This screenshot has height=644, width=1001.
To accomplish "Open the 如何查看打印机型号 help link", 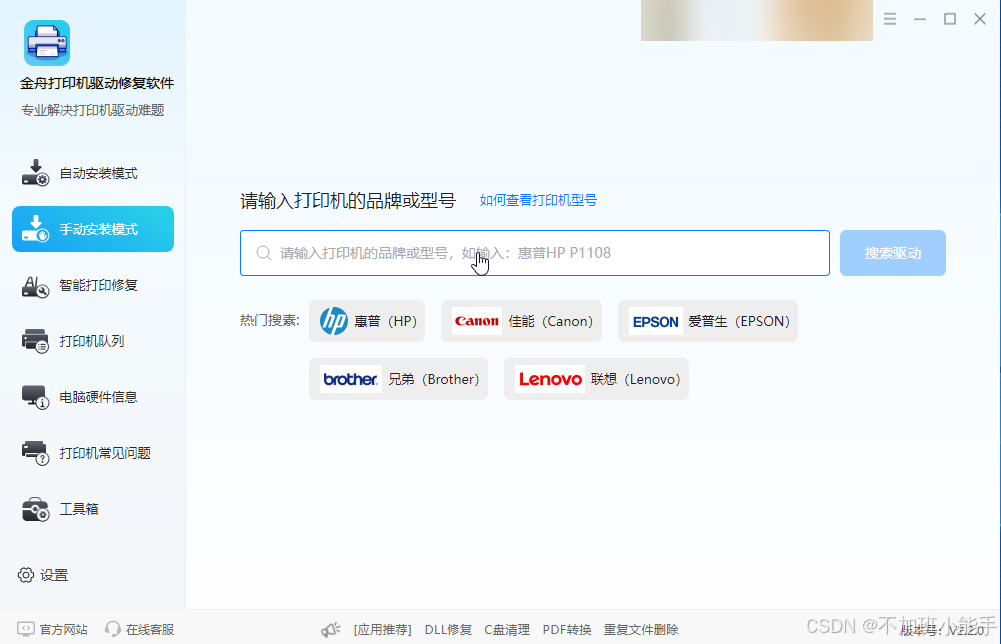I will coord(538,200).
